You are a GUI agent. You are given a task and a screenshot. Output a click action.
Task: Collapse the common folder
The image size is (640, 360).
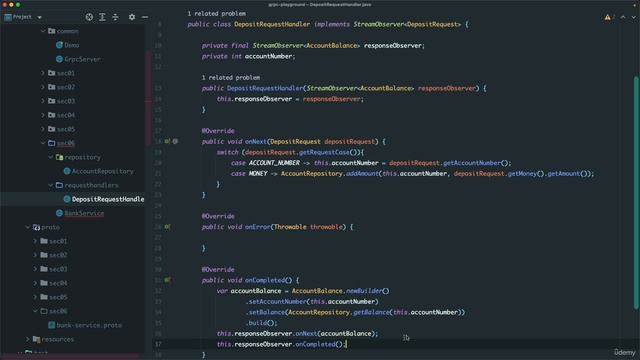43,31
